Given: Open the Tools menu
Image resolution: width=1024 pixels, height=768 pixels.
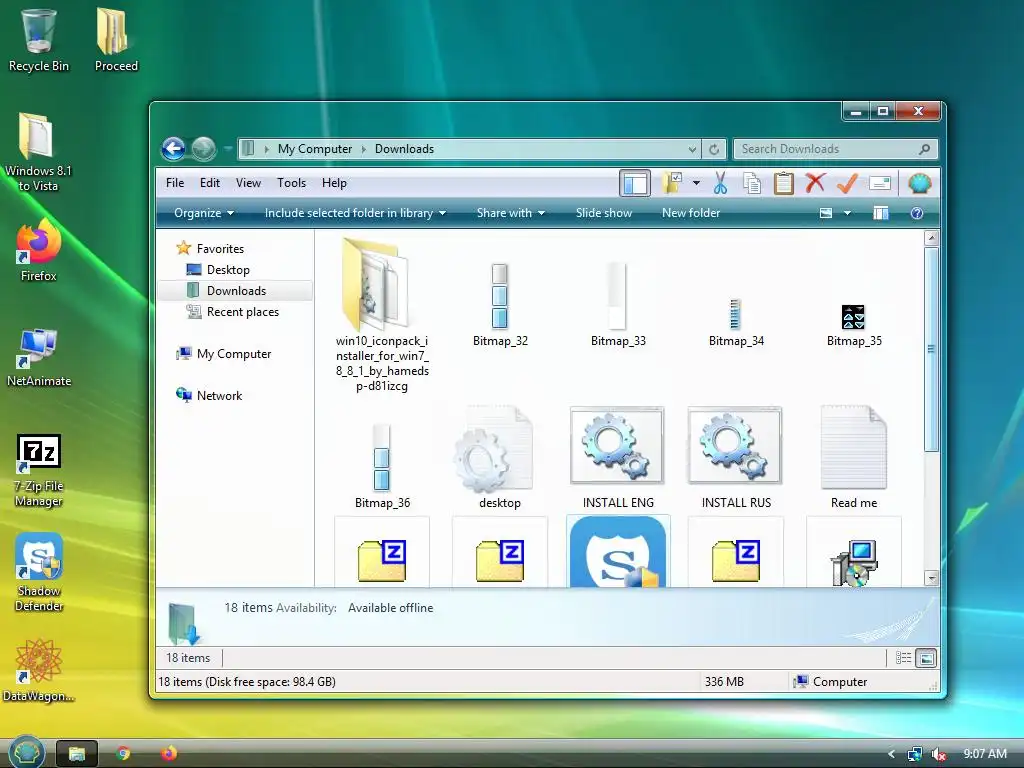Looking at the screenshot, I should pos(291,183).
